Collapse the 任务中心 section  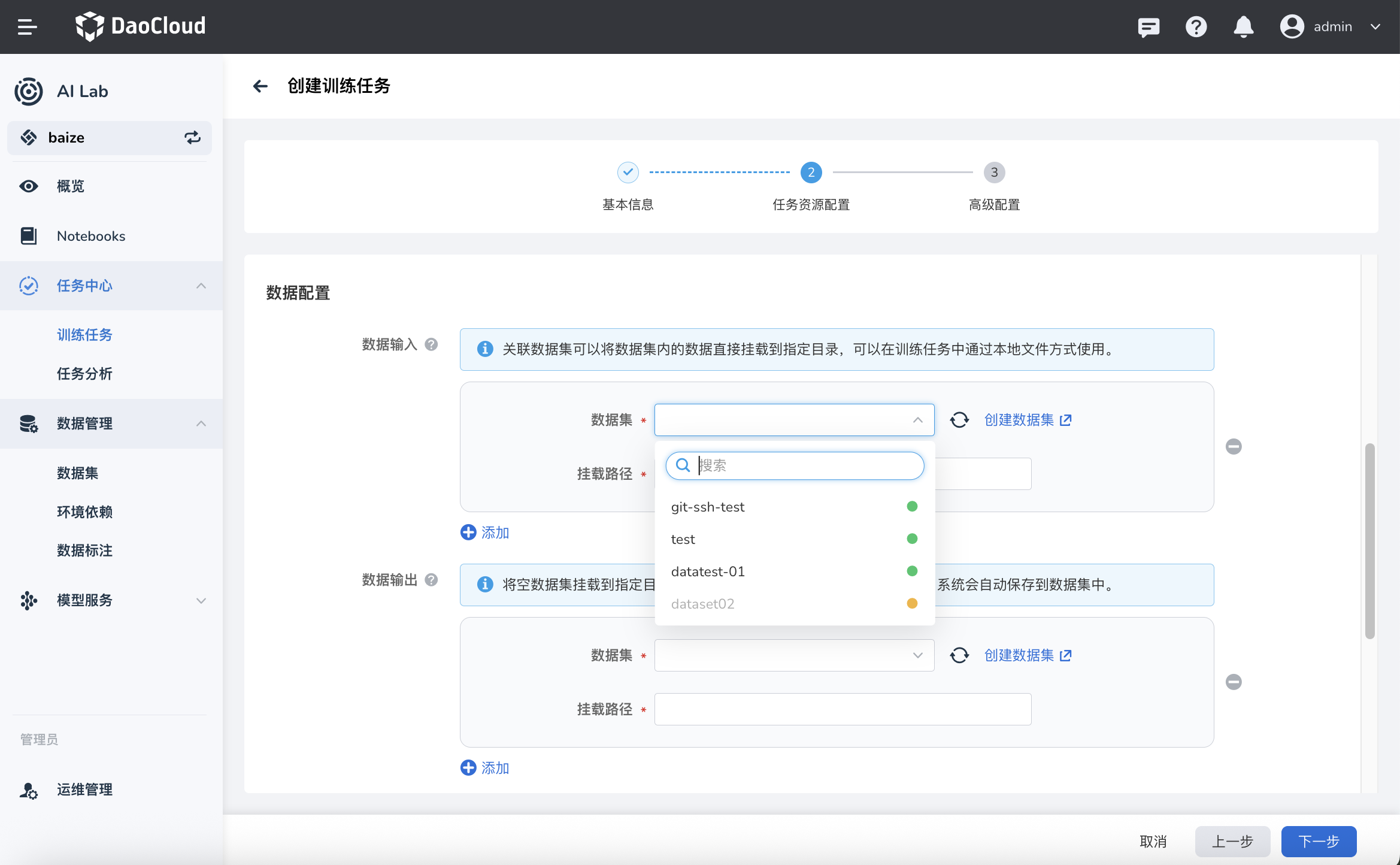pyautogui.click(x=201, y=286)
